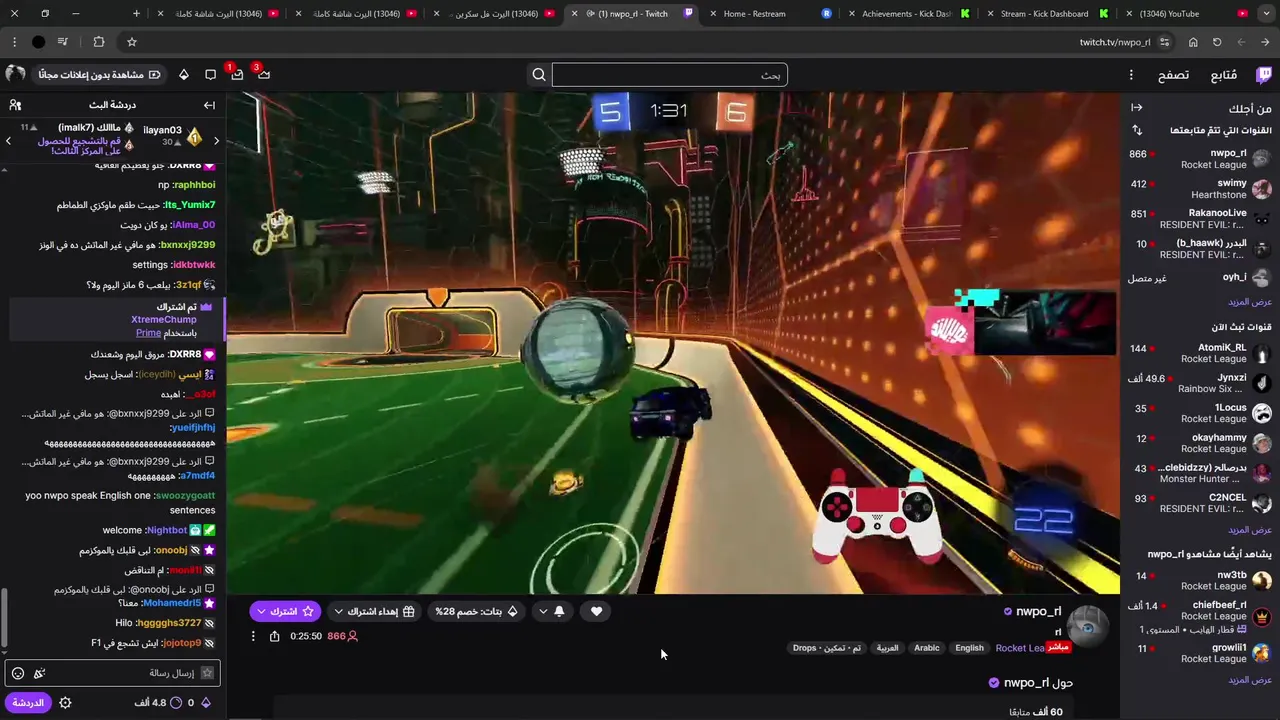The image size is (1280, 720).
Task: Click the sort followed channels icon
Action: tap(1136, 130)
